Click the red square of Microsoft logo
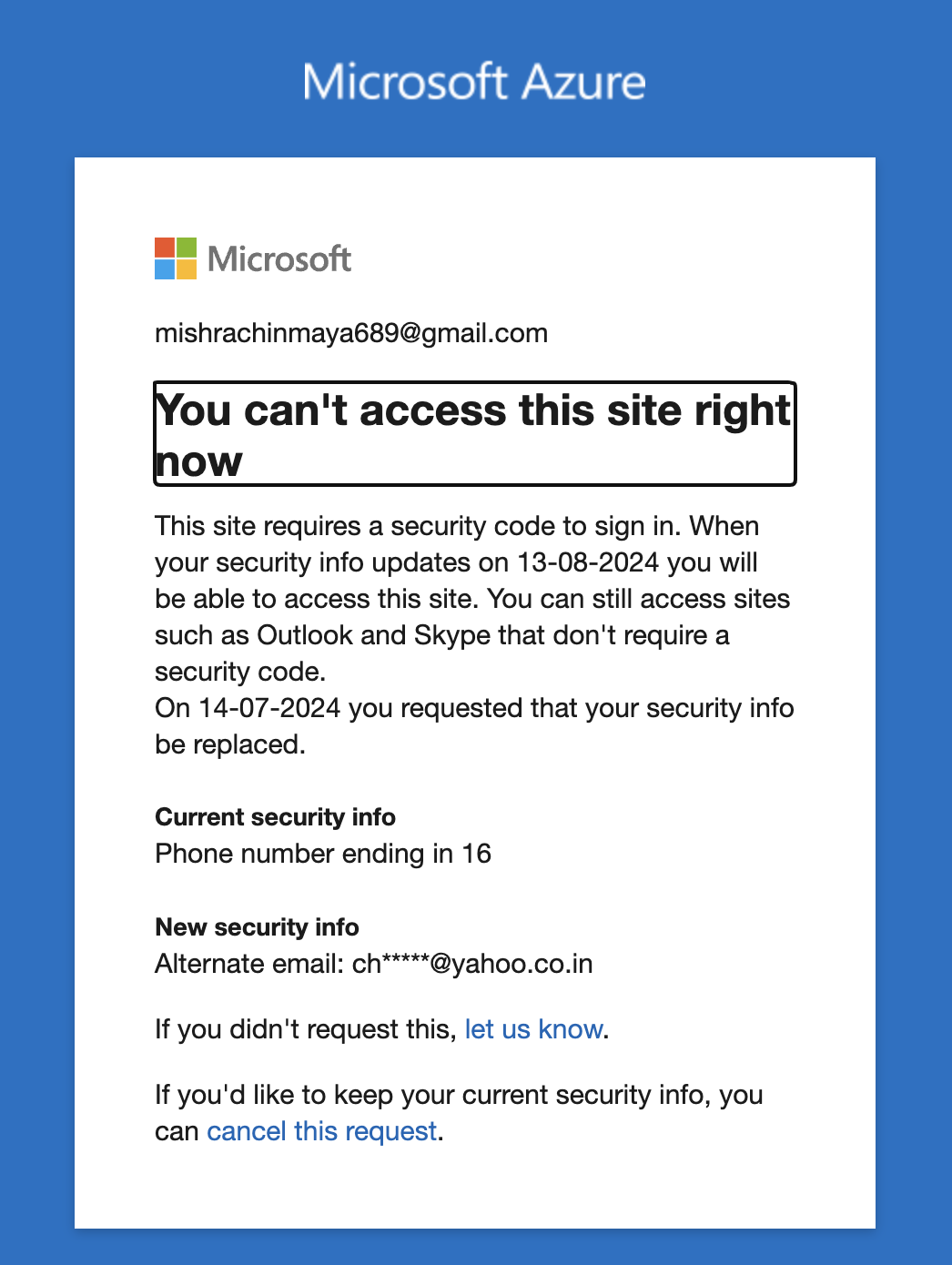Viewport: 952px width, 1265px height. click(x=165, y=248)
